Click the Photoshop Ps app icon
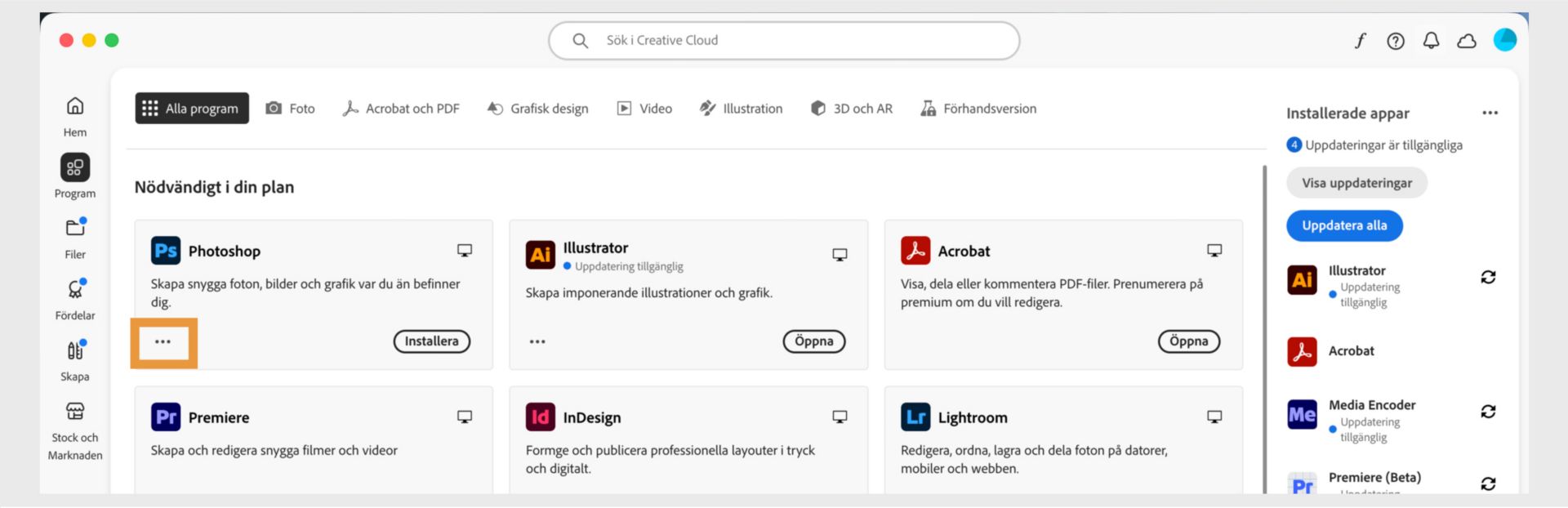Viewport: 1568px width, 508px height. tap(166, 251)
